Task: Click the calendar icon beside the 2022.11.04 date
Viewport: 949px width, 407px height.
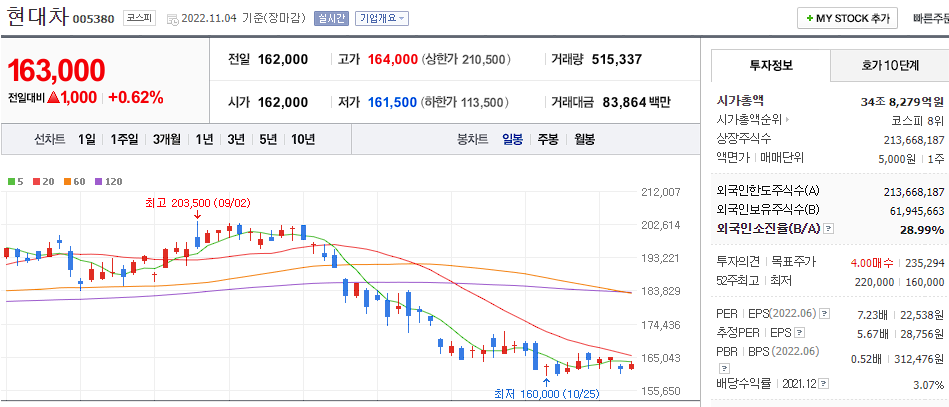Action: (171, 19)
